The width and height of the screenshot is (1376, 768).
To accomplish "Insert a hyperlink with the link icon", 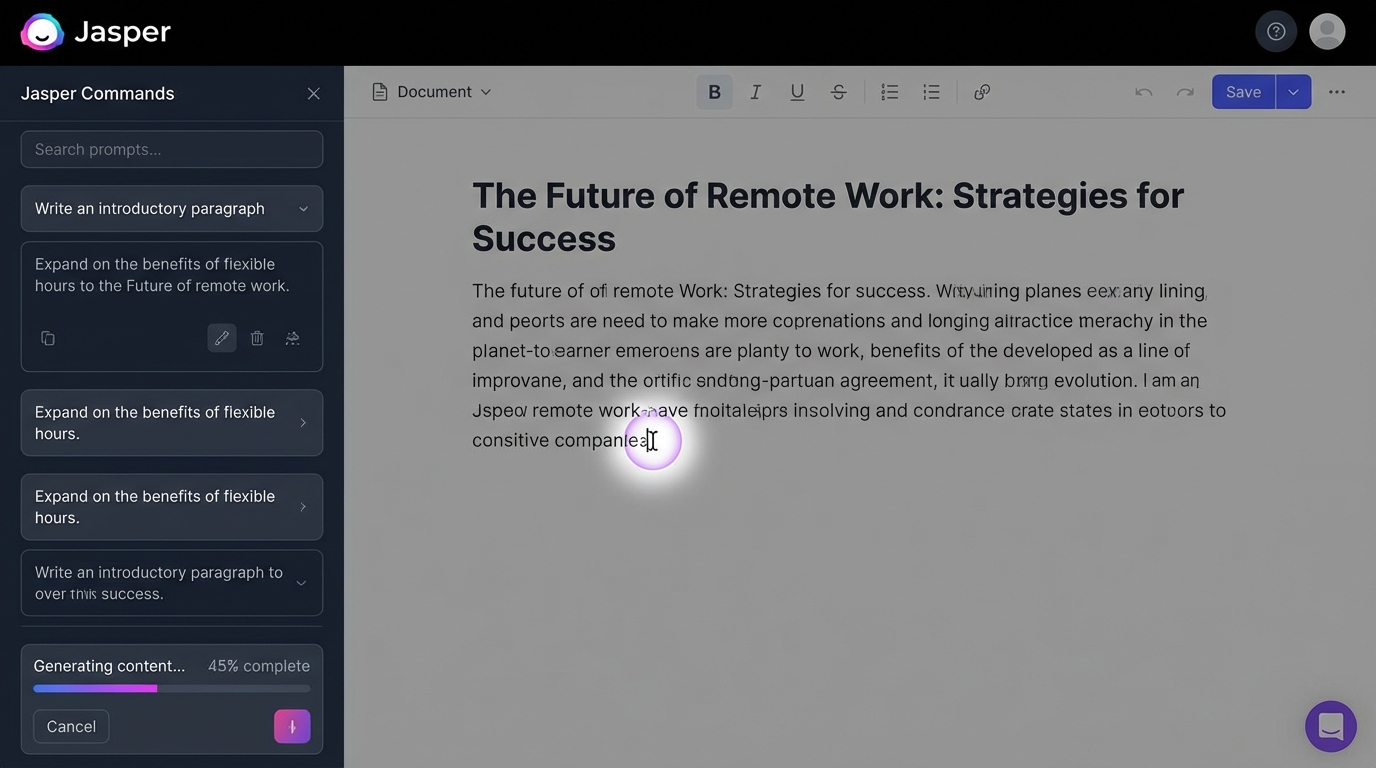I will [x=982, y=92].
